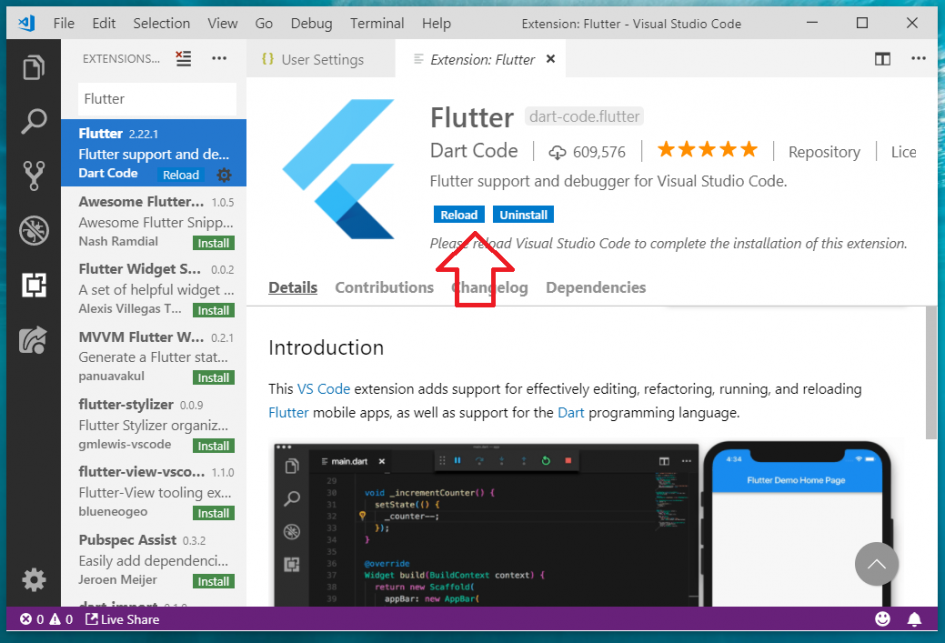Image resolution: width=945 pixels, height=643 pixels.
Task: Click Reload to complete Flutter installation
Action: point(459,214)
